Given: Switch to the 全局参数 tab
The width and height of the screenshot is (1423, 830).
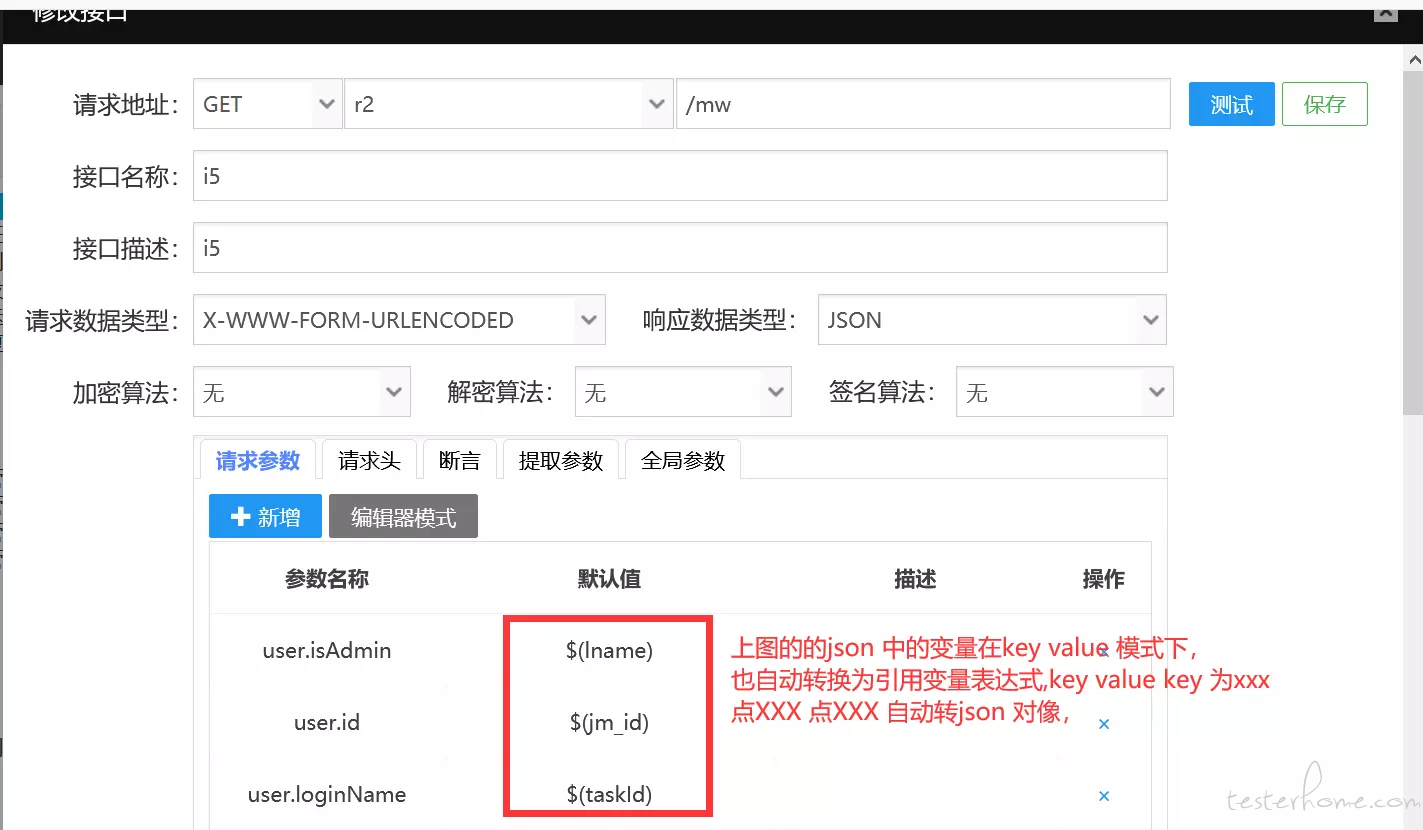Looking at the screenshot, I should tap(683, 460).
